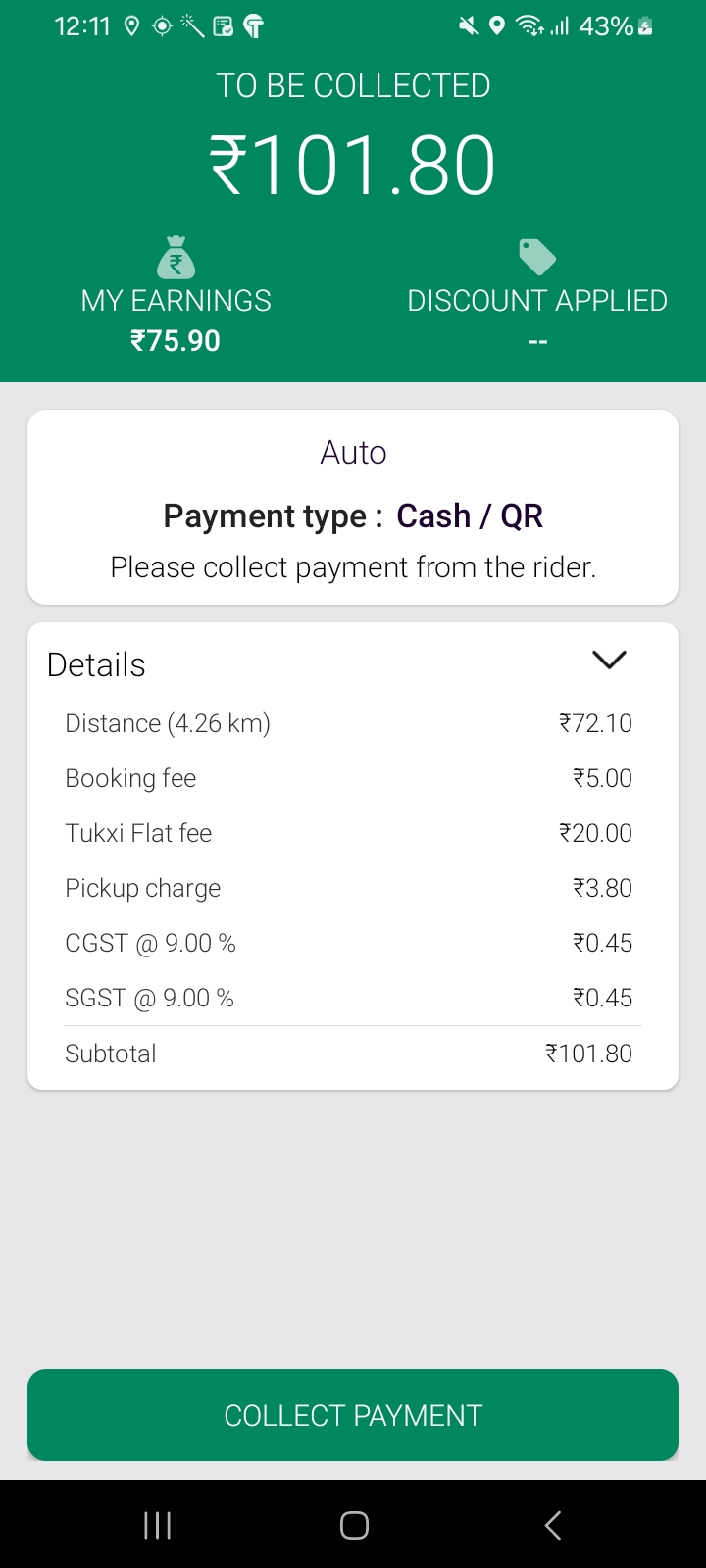
Task: Collapse the Details section chevron
Action: pos(609,661)
